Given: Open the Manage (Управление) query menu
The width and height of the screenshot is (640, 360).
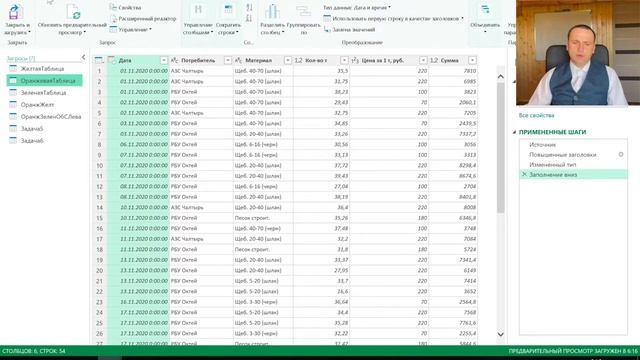Looking at the screenshot, I should click(x=131, y=29).
